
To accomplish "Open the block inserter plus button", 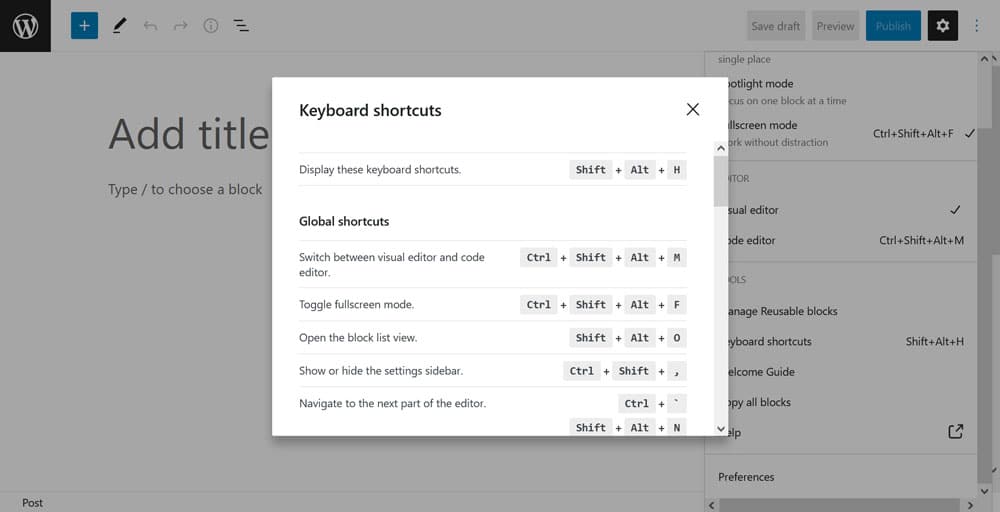I will pos(84,26).
